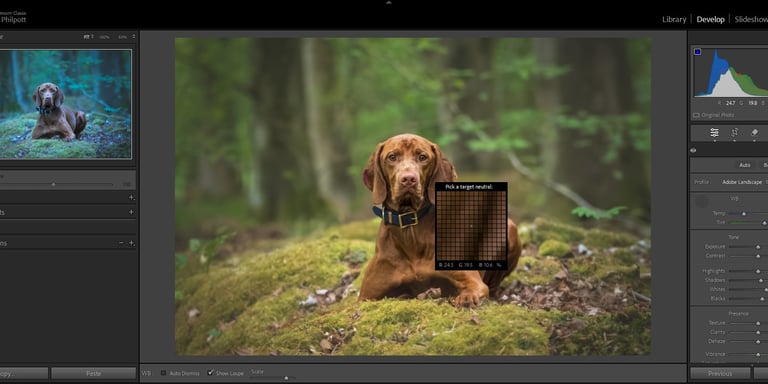
Task: Adjust the Blacks slider handle
Action: (763, 299)
